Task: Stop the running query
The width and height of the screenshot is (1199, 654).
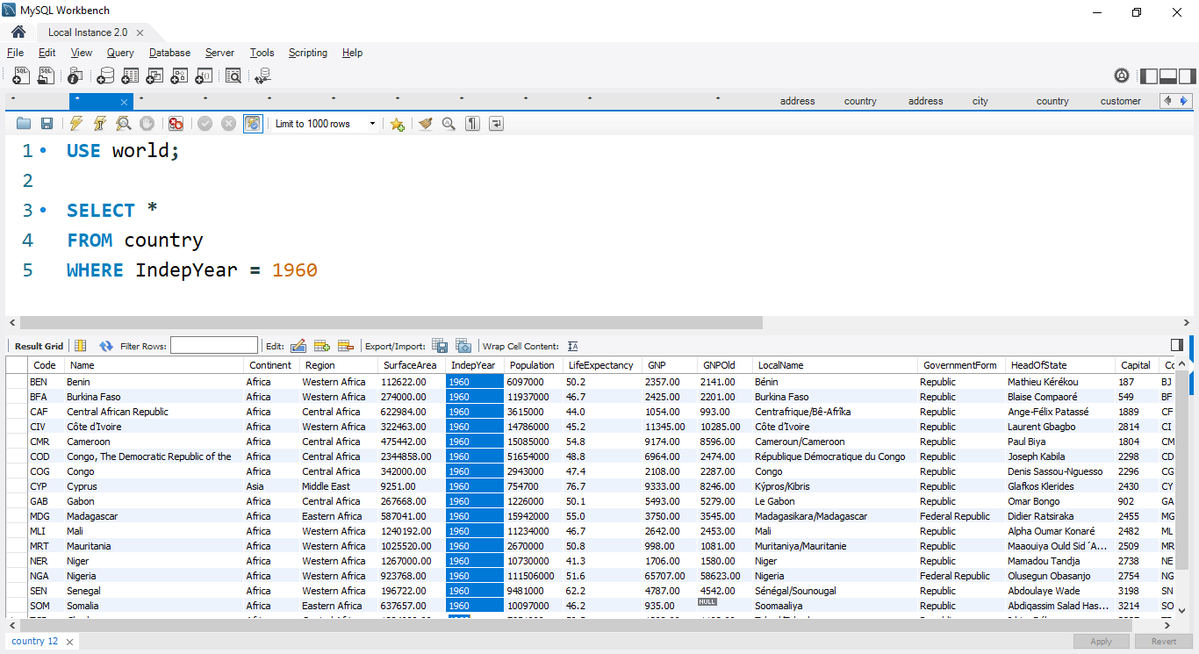Action: pyautogui.click(x=147, y=123)
